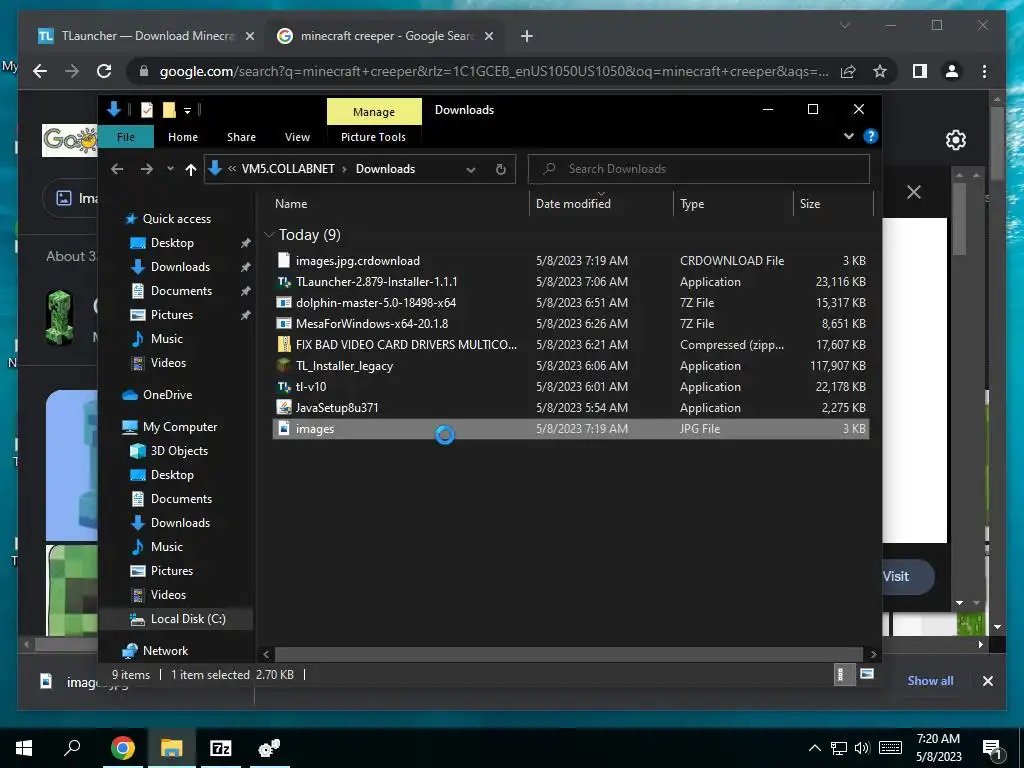
Task: Open Chrome profile icon
Action: pos(952,71)
